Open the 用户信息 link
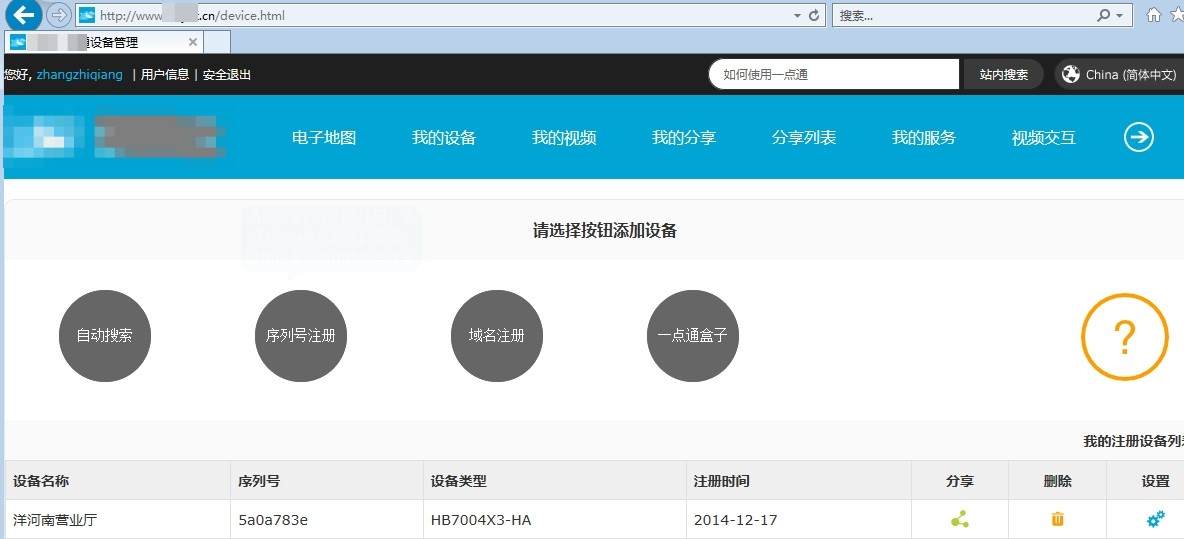The height and width of the screenshot is (539, 1184). [x=165, y=75]
